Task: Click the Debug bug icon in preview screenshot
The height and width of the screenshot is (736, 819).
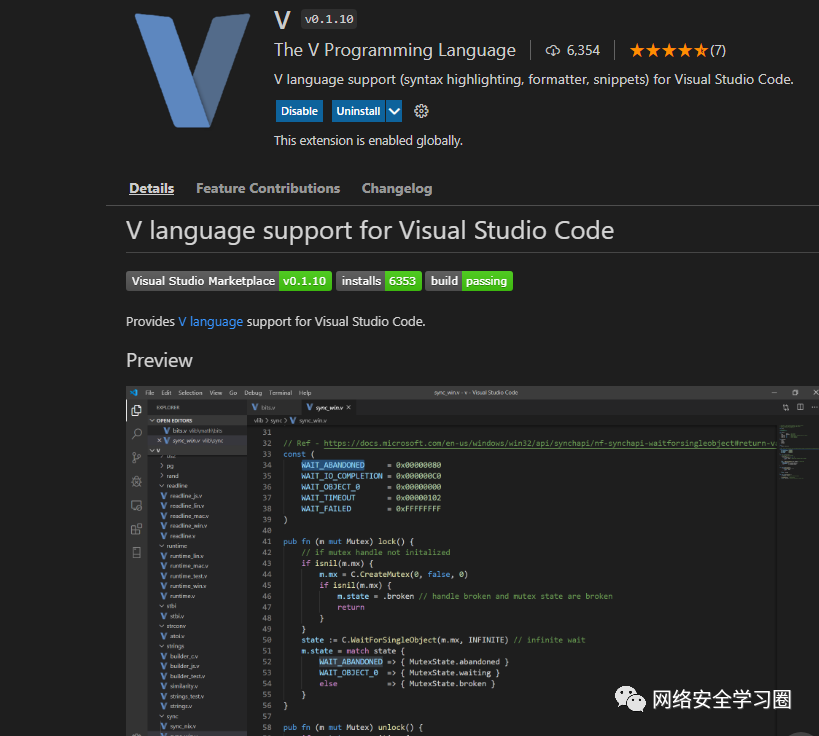Action: point(136,481)
